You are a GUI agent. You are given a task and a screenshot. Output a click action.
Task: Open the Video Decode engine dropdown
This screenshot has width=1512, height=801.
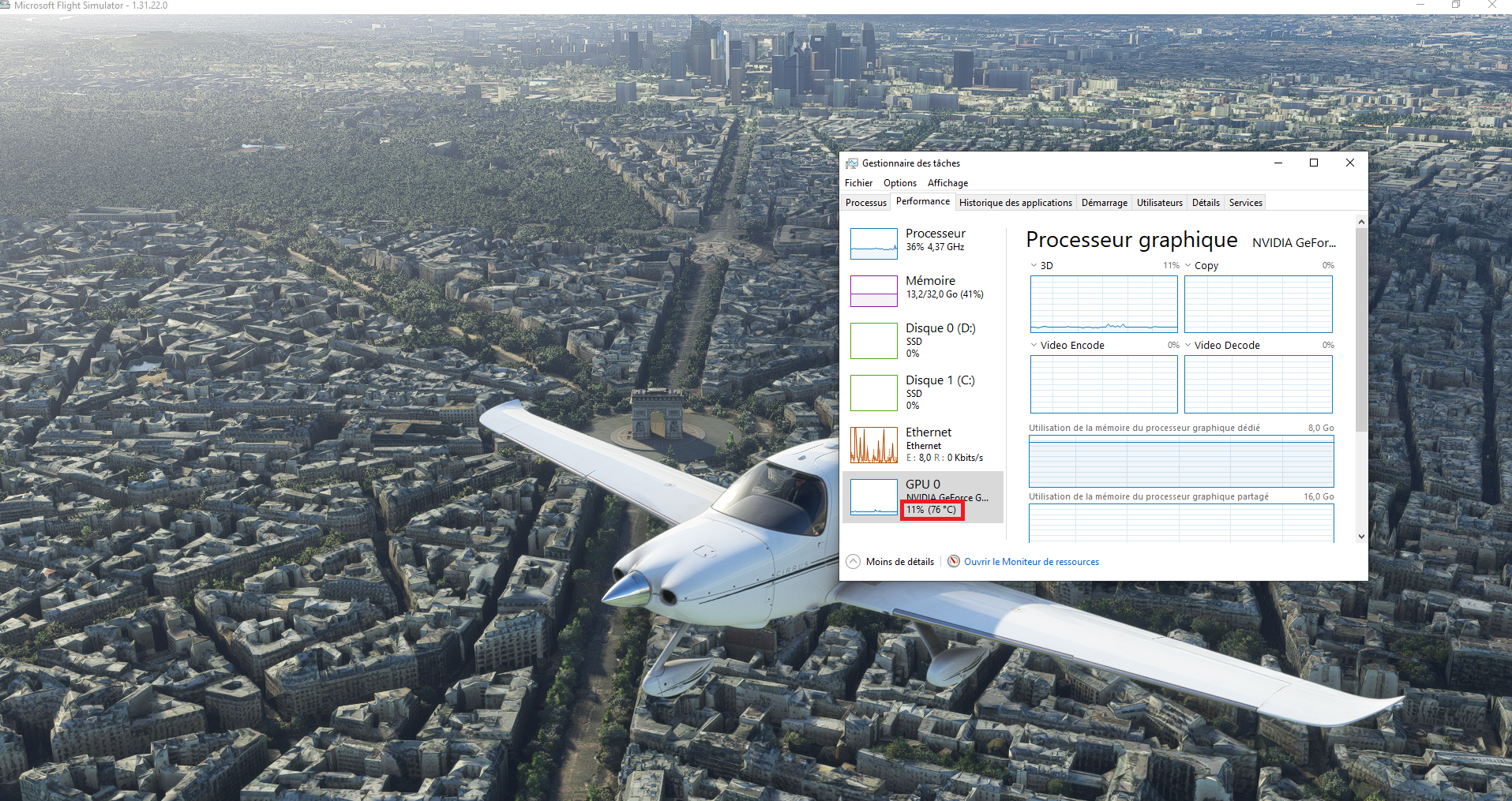click(x=1187, y=345)
